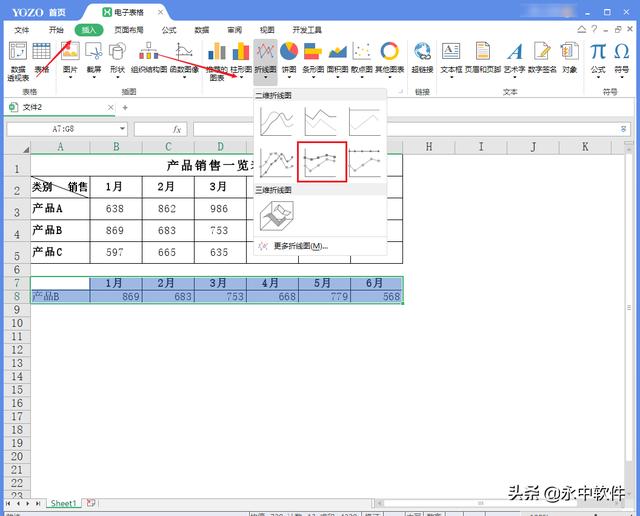This screenshot has height=516, width=640.
Task: Insert a text box (文本框)
Action: click(x=452, y=57)
